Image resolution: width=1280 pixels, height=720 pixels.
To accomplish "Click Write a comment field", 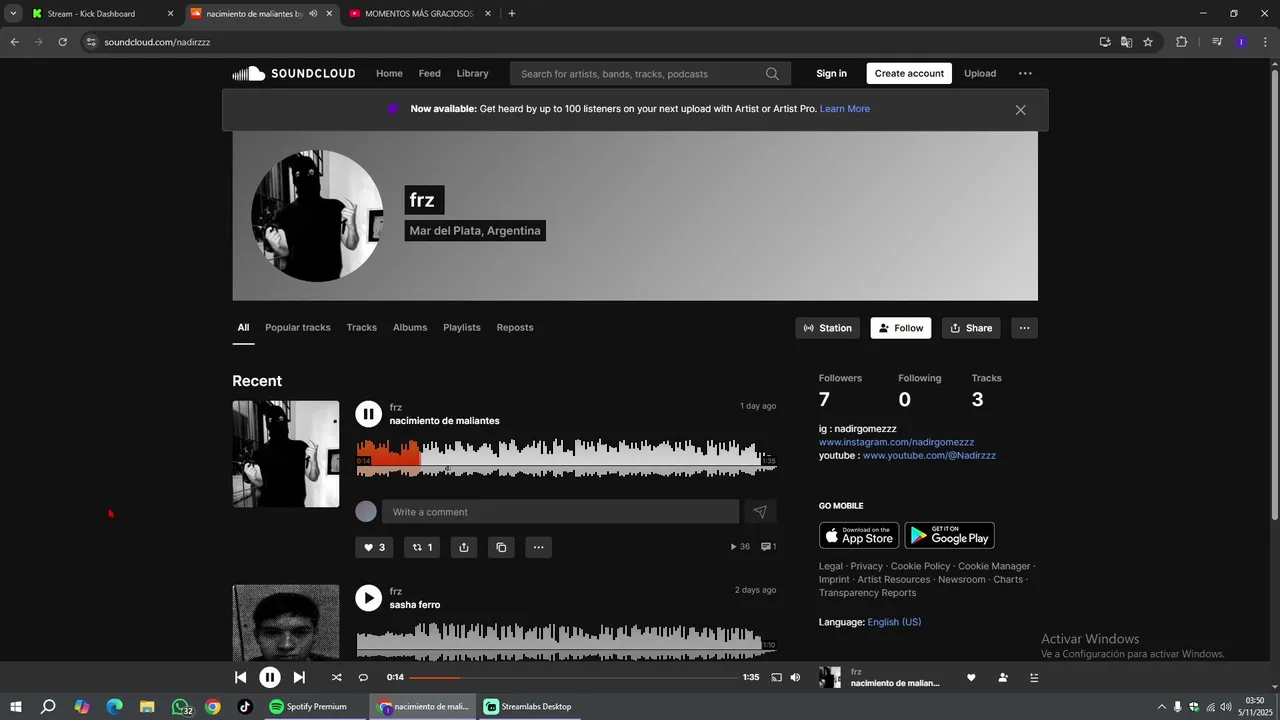I will pos(560,512).
